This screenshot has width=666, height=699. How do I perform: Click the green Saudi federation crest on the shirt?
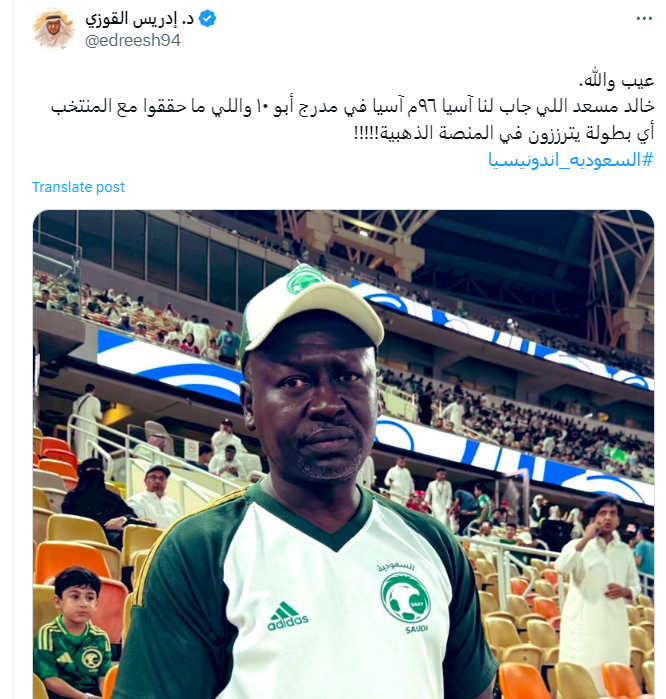click(405, 597)
